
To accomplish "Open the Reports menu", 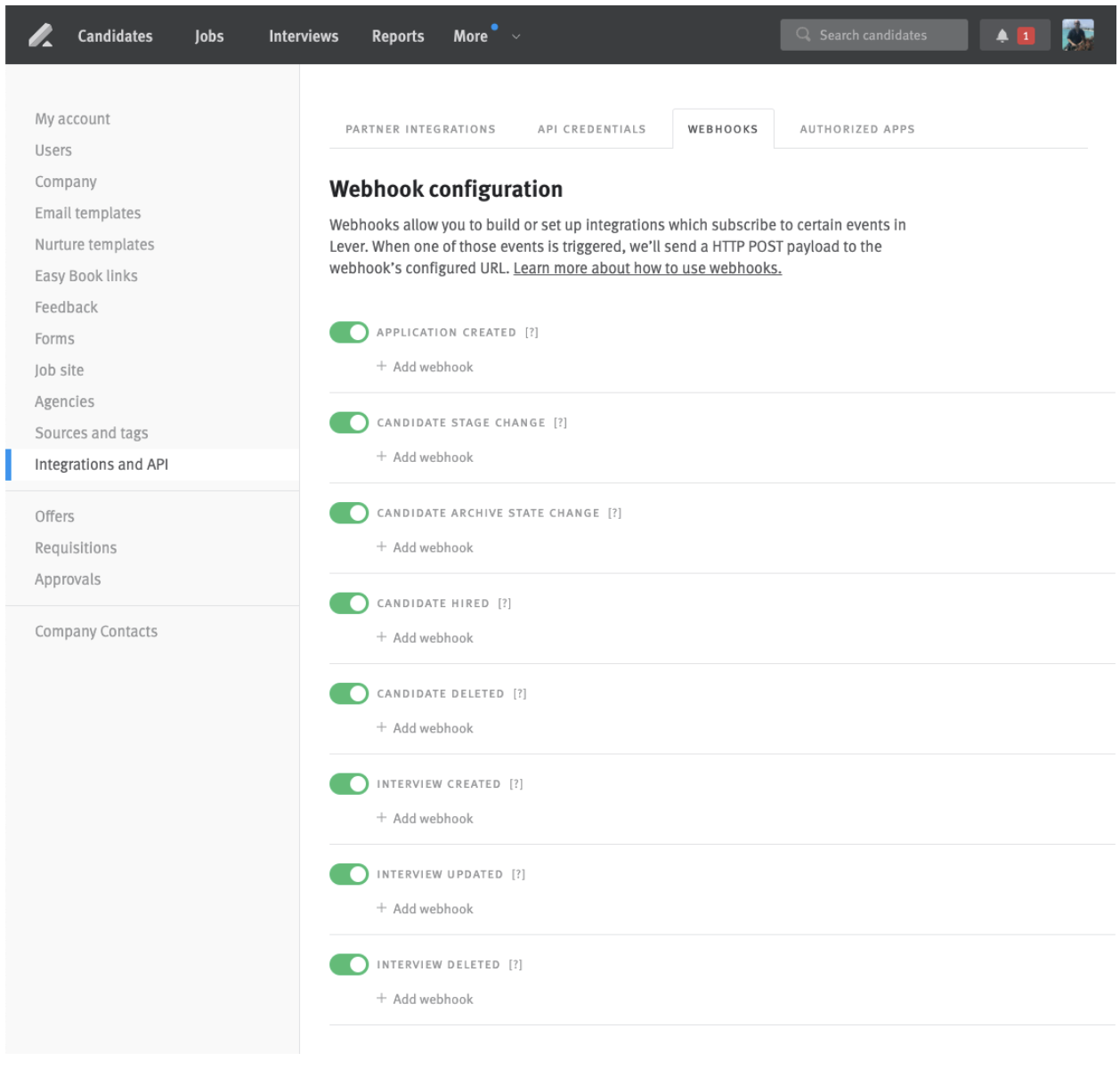I will pyautogui.click(x=397, y=36).
